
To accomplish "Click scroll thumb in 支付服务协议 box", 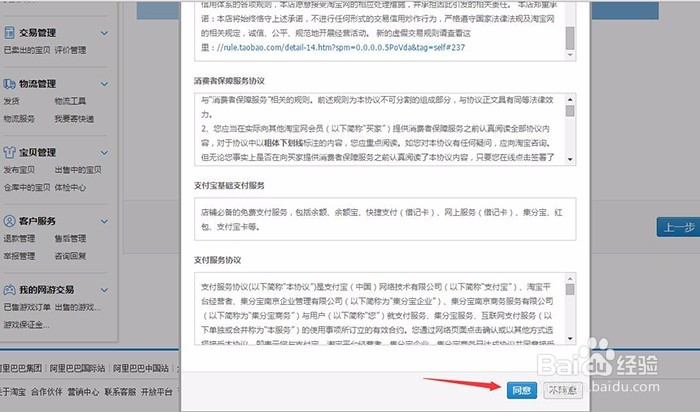I will 570,290.
